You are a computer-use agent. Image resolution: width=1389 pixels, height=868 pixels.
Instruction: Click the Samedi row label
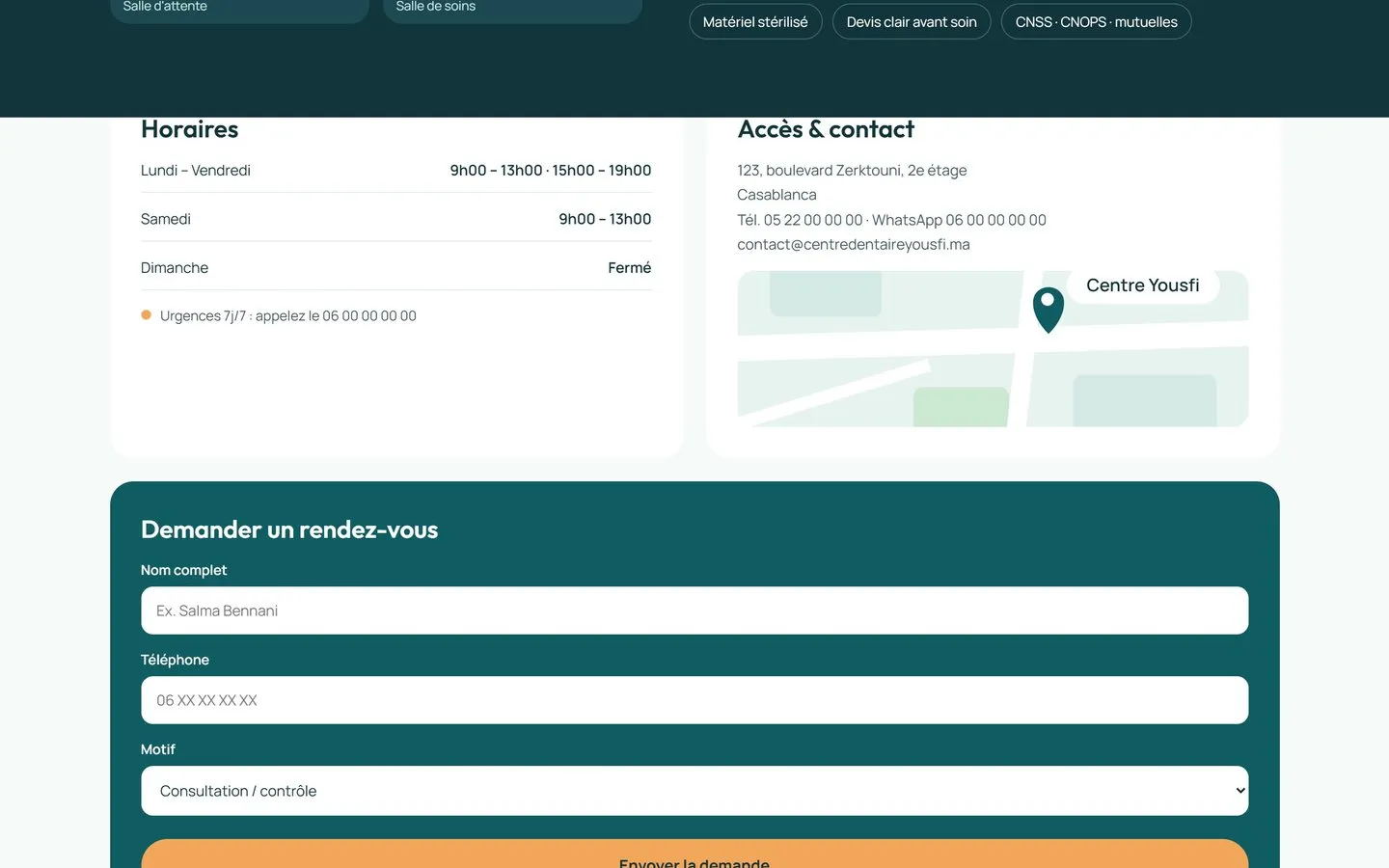[166, 219]
